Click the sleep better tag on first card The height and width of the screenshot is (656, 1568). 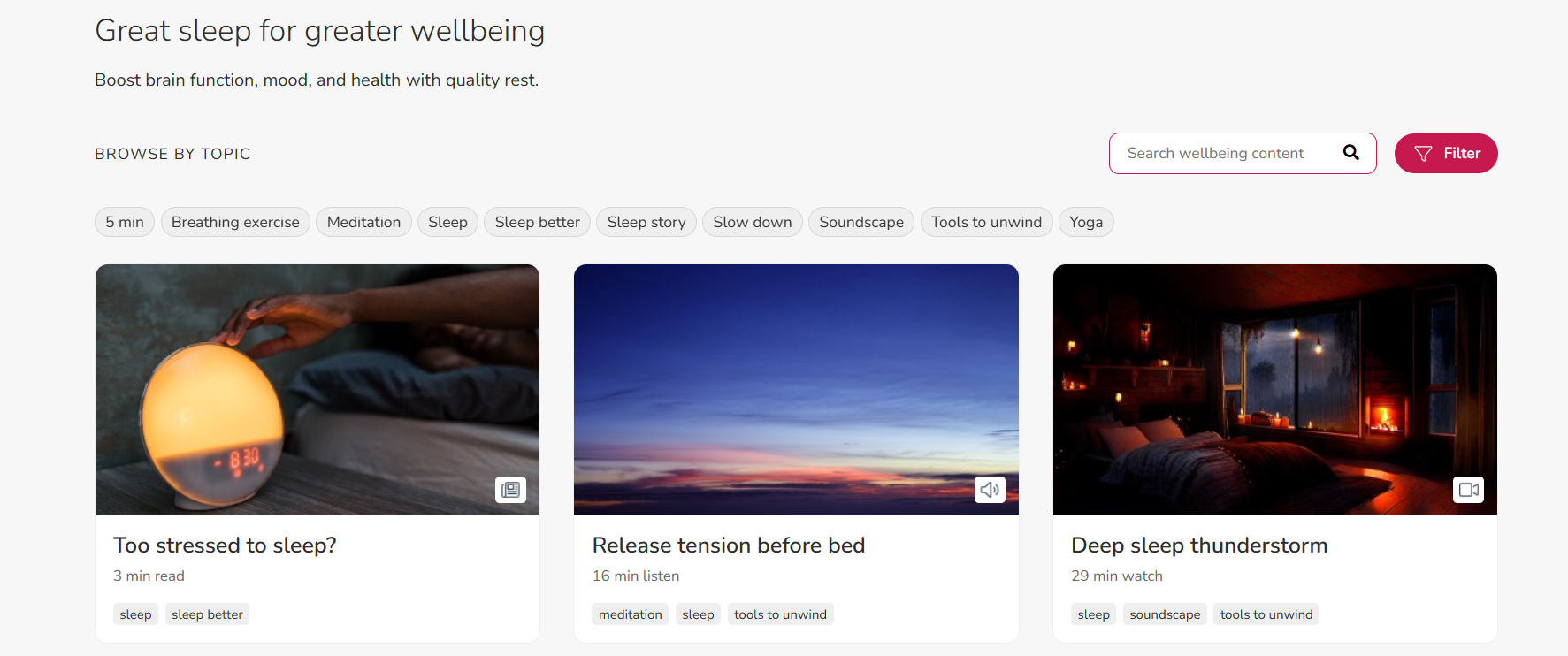207,614
